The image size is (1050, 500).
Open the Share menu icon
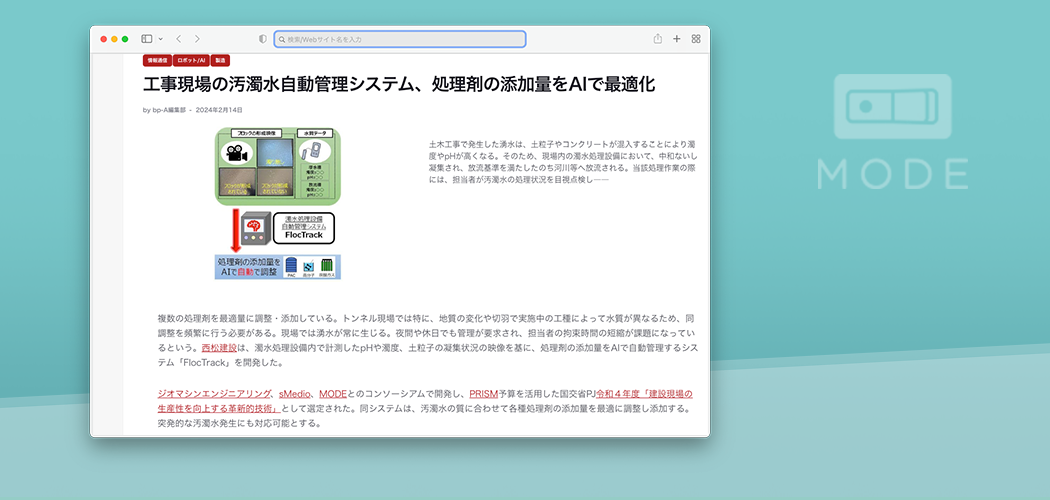(x=658, y=39)
